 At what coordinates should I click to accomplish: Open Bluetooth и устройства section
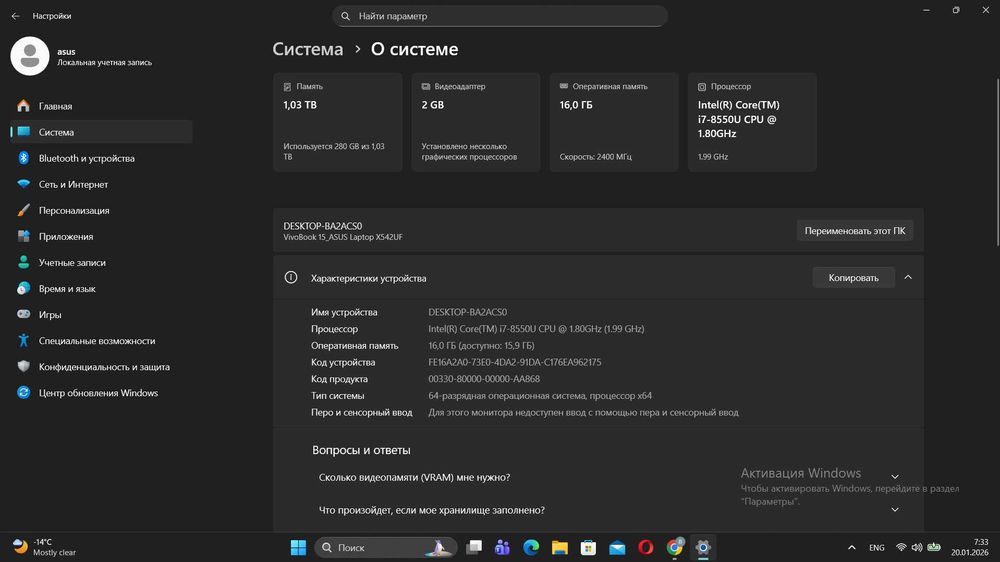click(101, 158)
